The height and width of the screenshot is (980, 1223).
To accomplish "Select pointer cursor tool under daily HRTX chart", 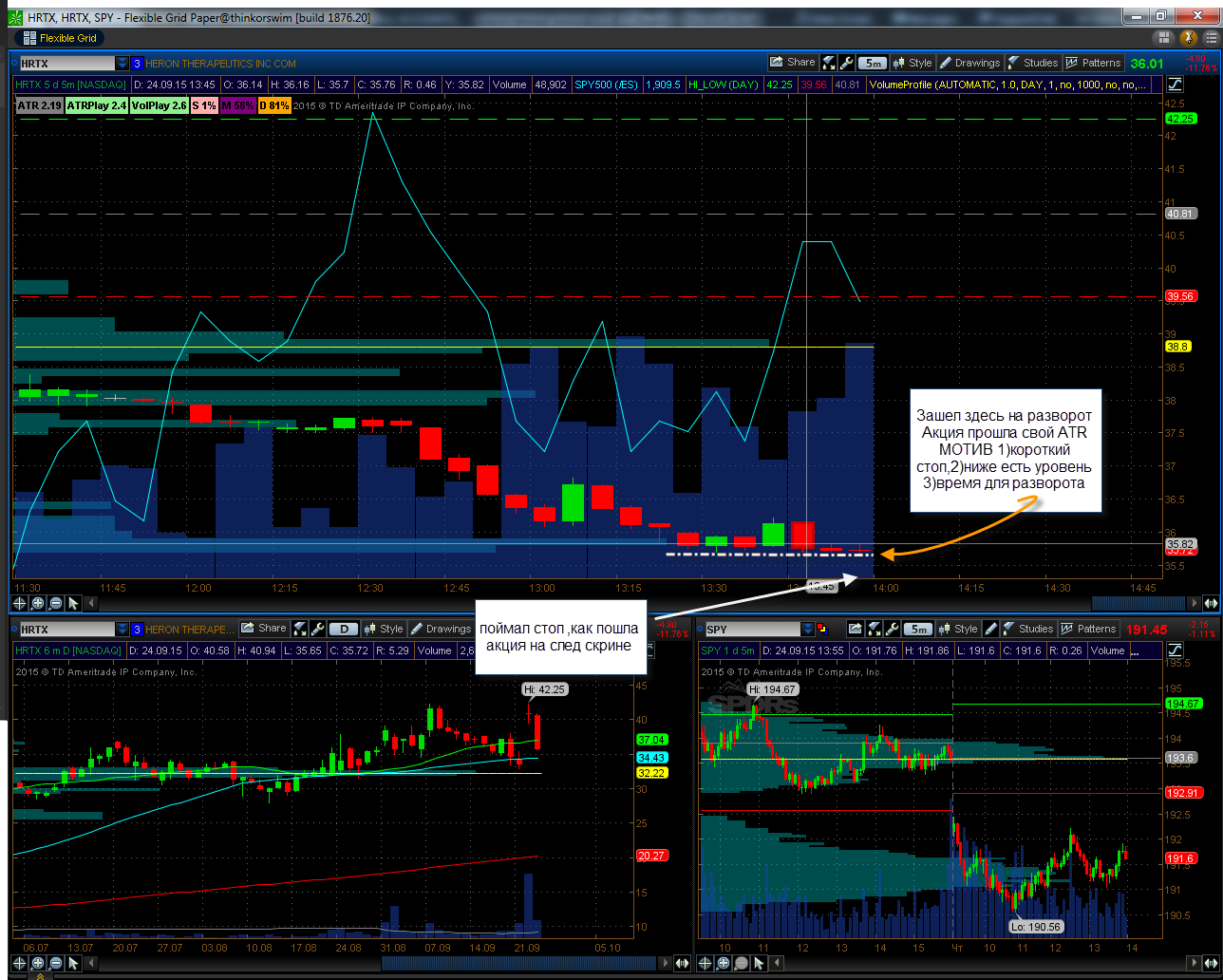I will pyautogui.click(x=74, y=962).
